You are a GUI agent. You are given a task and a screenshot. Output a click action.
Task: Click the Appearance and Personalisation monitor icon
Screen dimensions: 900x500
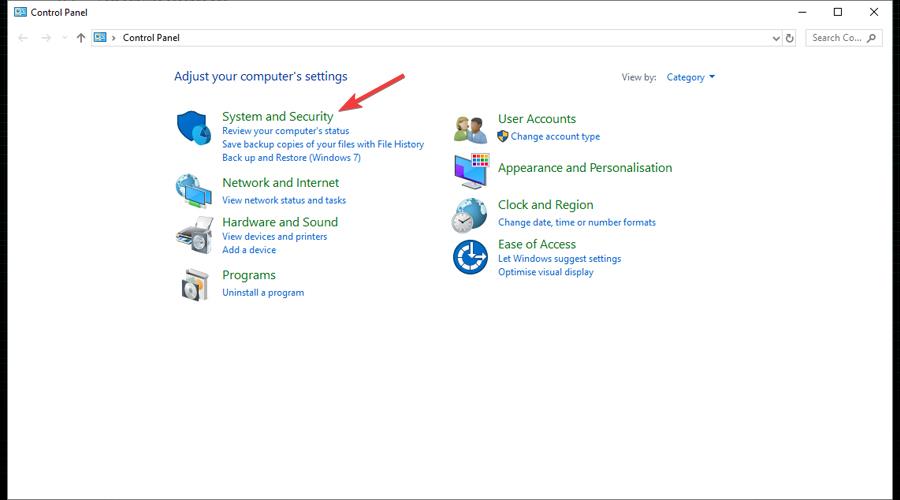pyautogui.click(x=471, y=170)
